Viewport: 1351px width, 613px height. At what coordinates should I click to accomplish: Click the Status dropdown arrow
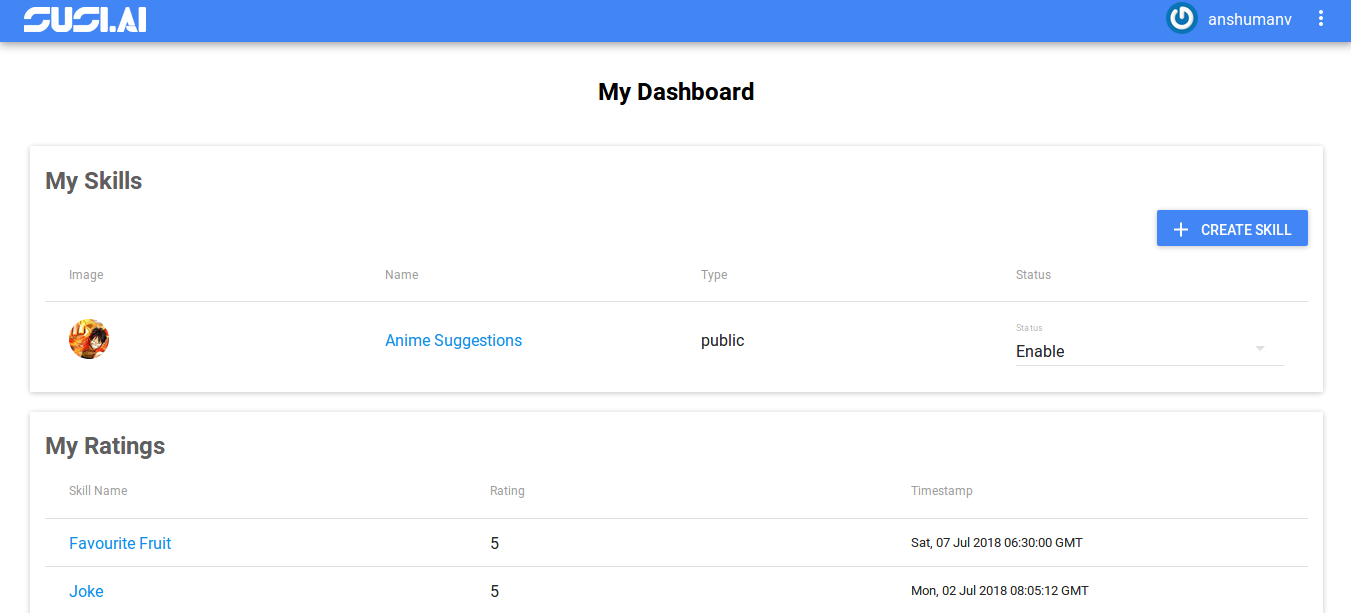pos(1260,349)
